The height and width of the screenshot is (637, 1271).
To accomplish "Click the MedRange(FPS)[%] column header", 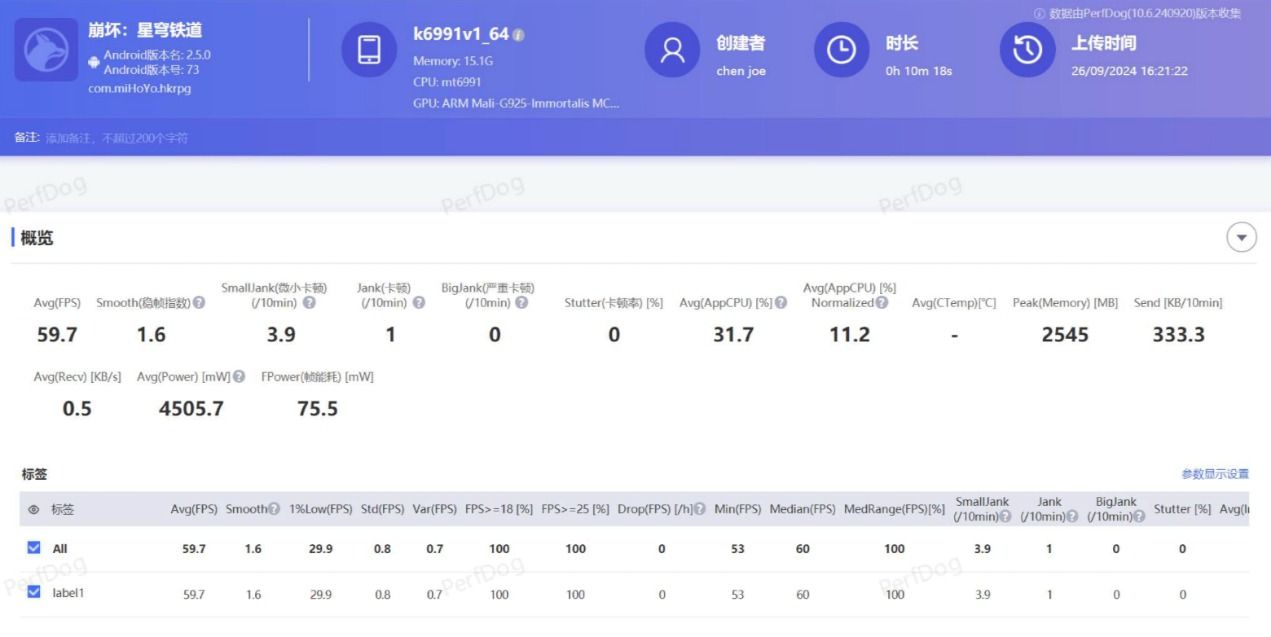I will (x=894, y=509).
